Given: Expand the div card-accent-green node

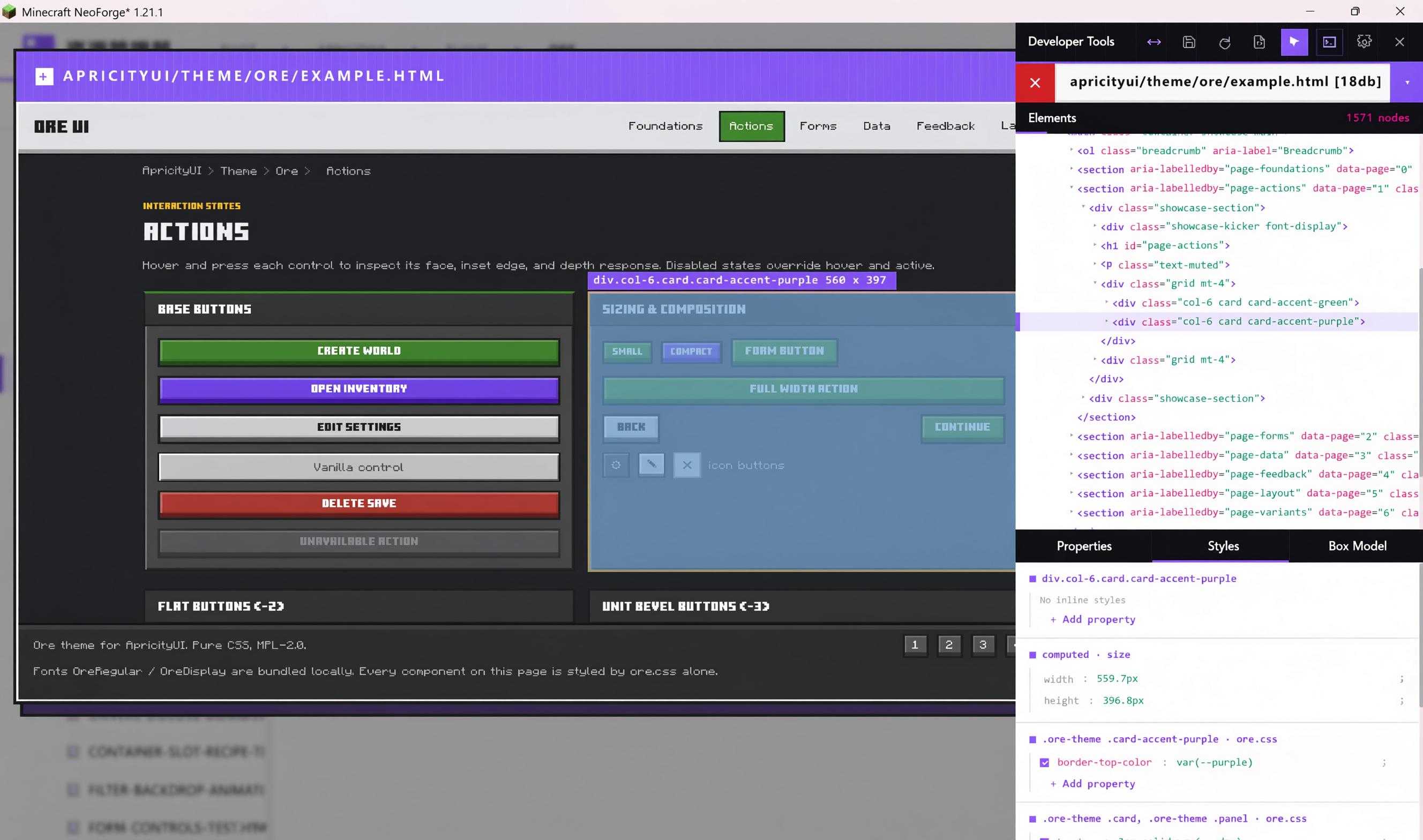Looking at the screenshot, I should point(1106,302).
